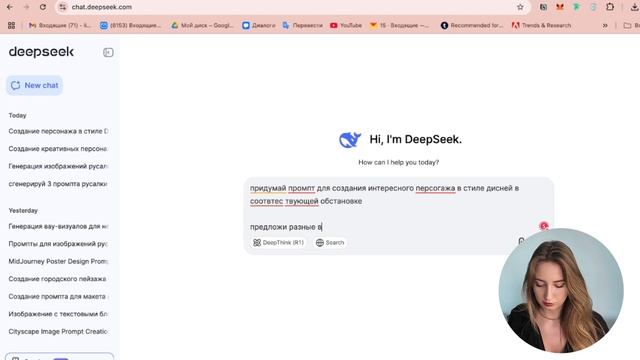Viewport: 640px width, 360px height.
Task: Open chat "Изображение с текстовыми"
Action: 58,314
